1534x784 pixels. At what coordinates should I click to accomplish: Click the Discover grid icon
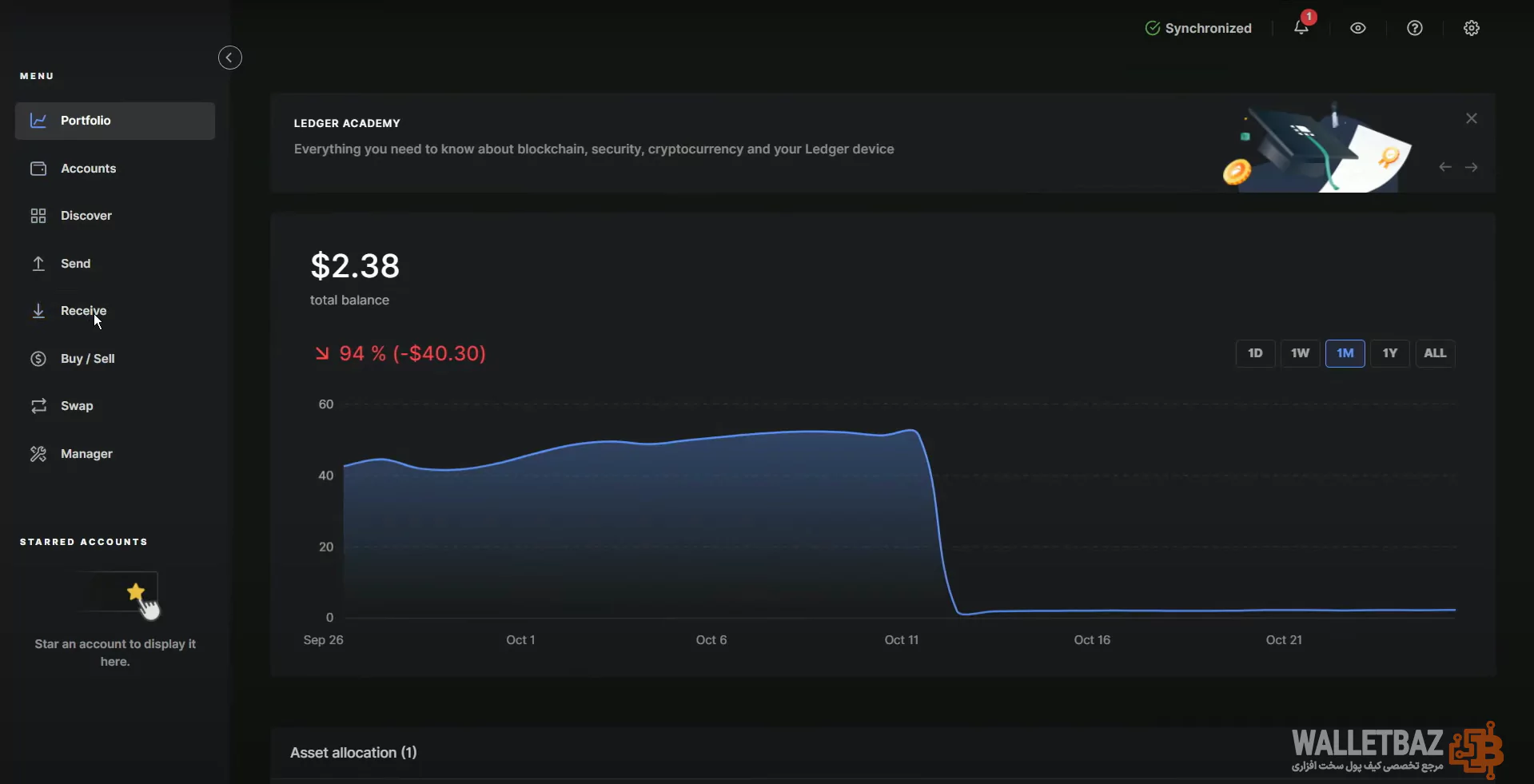(x=38, y=216)
